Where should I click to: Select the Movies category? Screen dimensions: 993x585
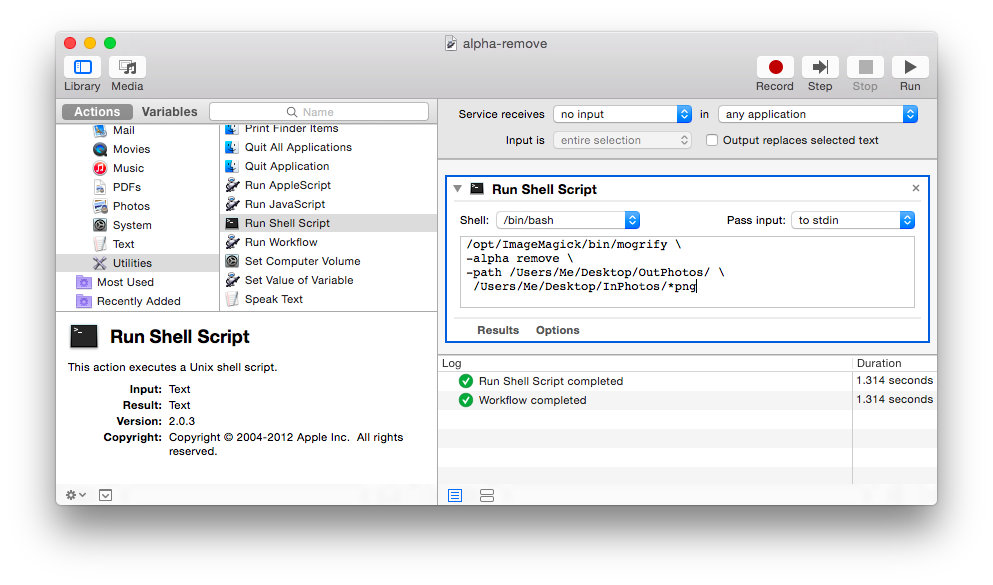pos(131,149)
